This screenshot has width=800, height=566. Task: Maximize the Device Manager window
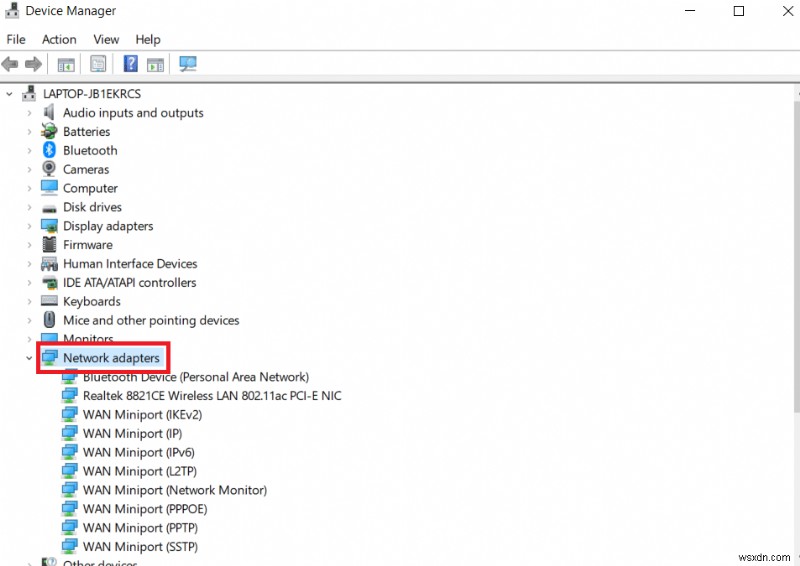(739, 11)
